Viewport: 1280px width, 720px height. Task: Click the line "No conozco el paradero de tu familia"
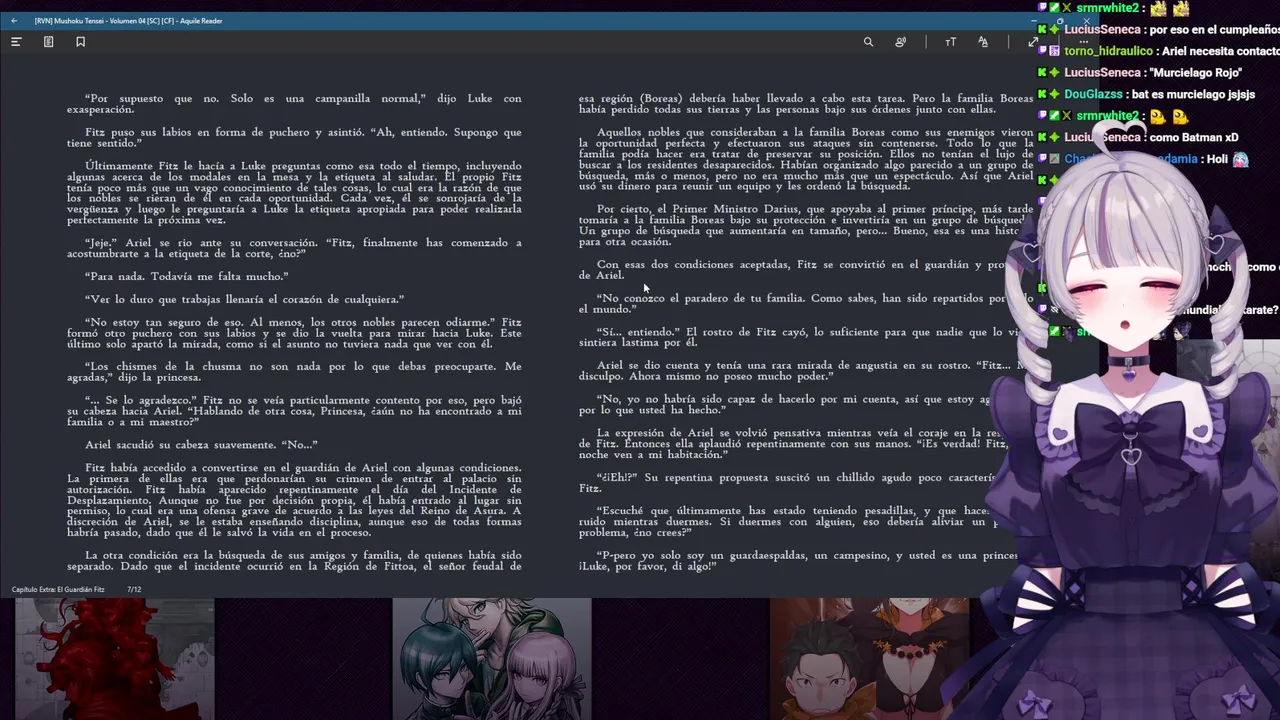[x=805, y=303]
